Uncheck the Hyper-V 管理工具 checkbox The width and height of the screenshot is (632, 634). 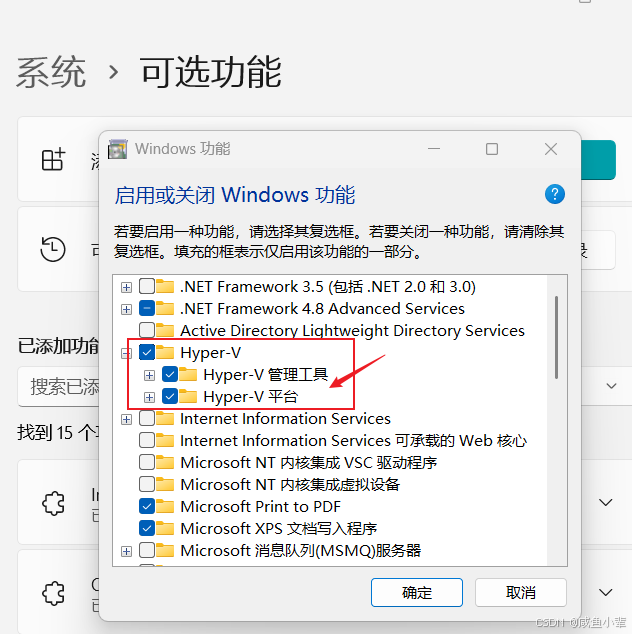(x=170, y=374)
